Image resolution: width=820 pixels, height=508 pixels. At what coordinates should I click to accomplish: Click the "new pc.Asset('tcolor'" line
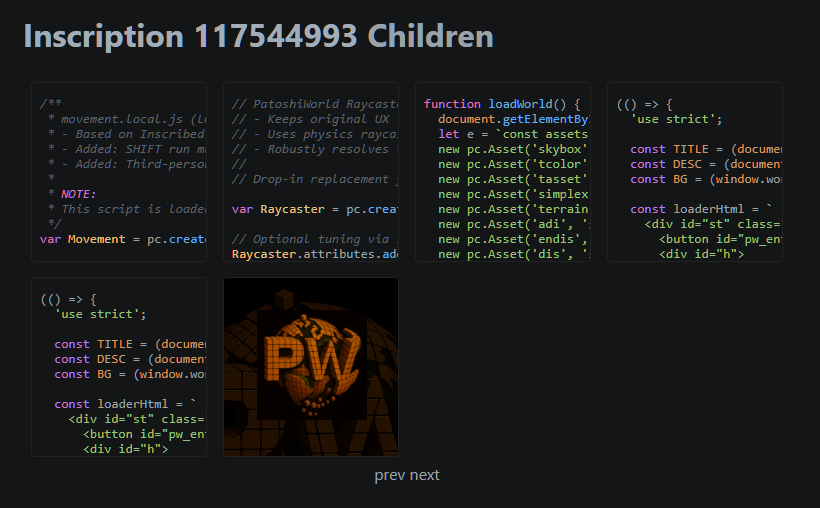[x=513, y=164]
